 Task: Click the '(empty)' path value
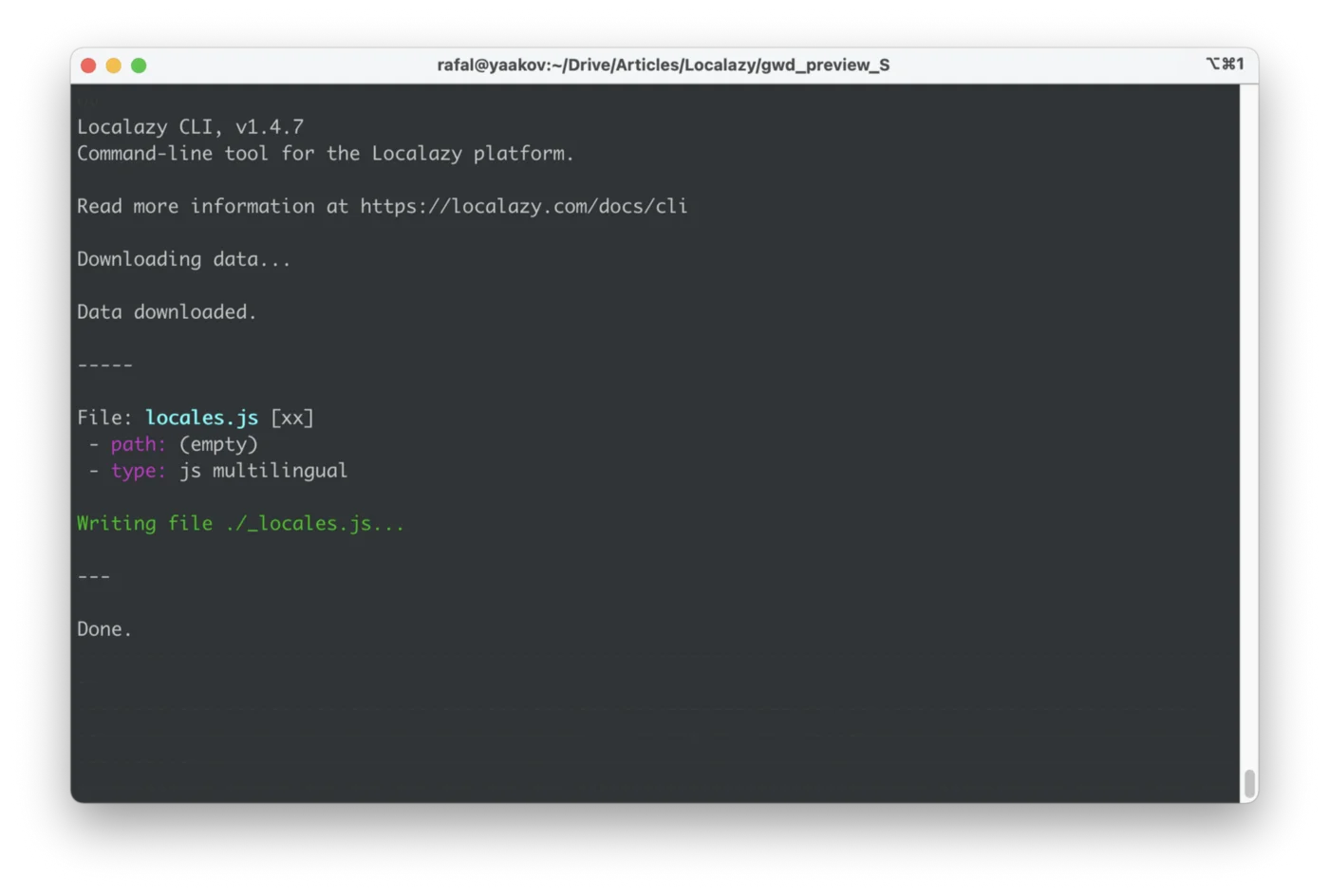click(x=218, y=444)
